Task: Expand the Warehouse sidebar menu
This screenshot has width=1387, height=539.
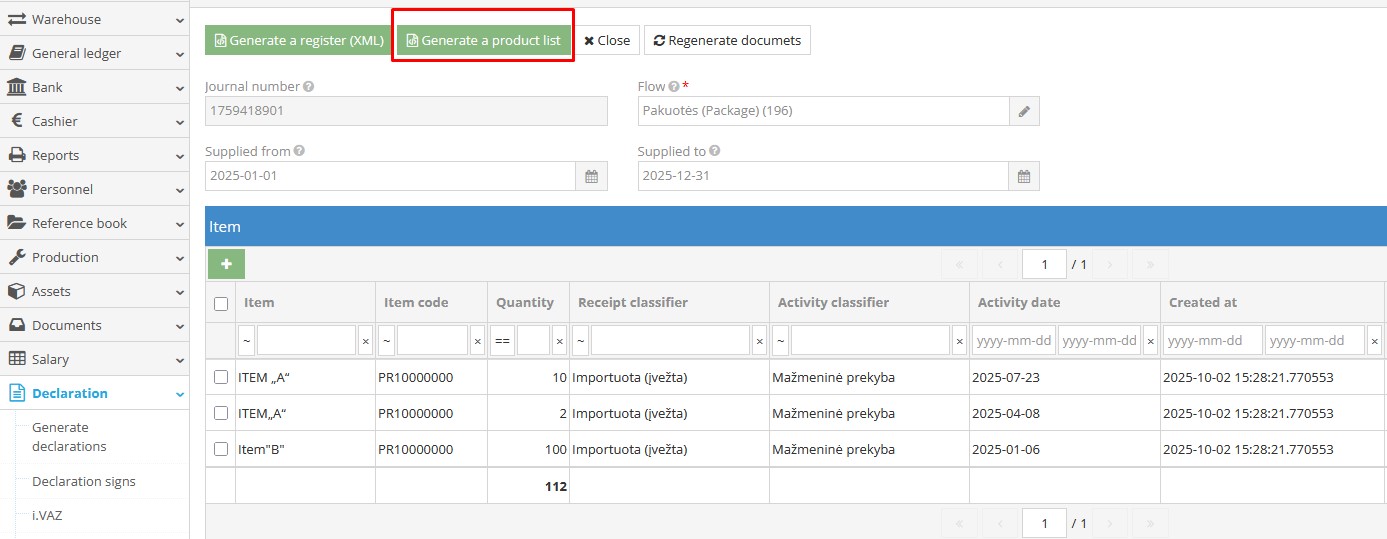Action: click(94, 19)
